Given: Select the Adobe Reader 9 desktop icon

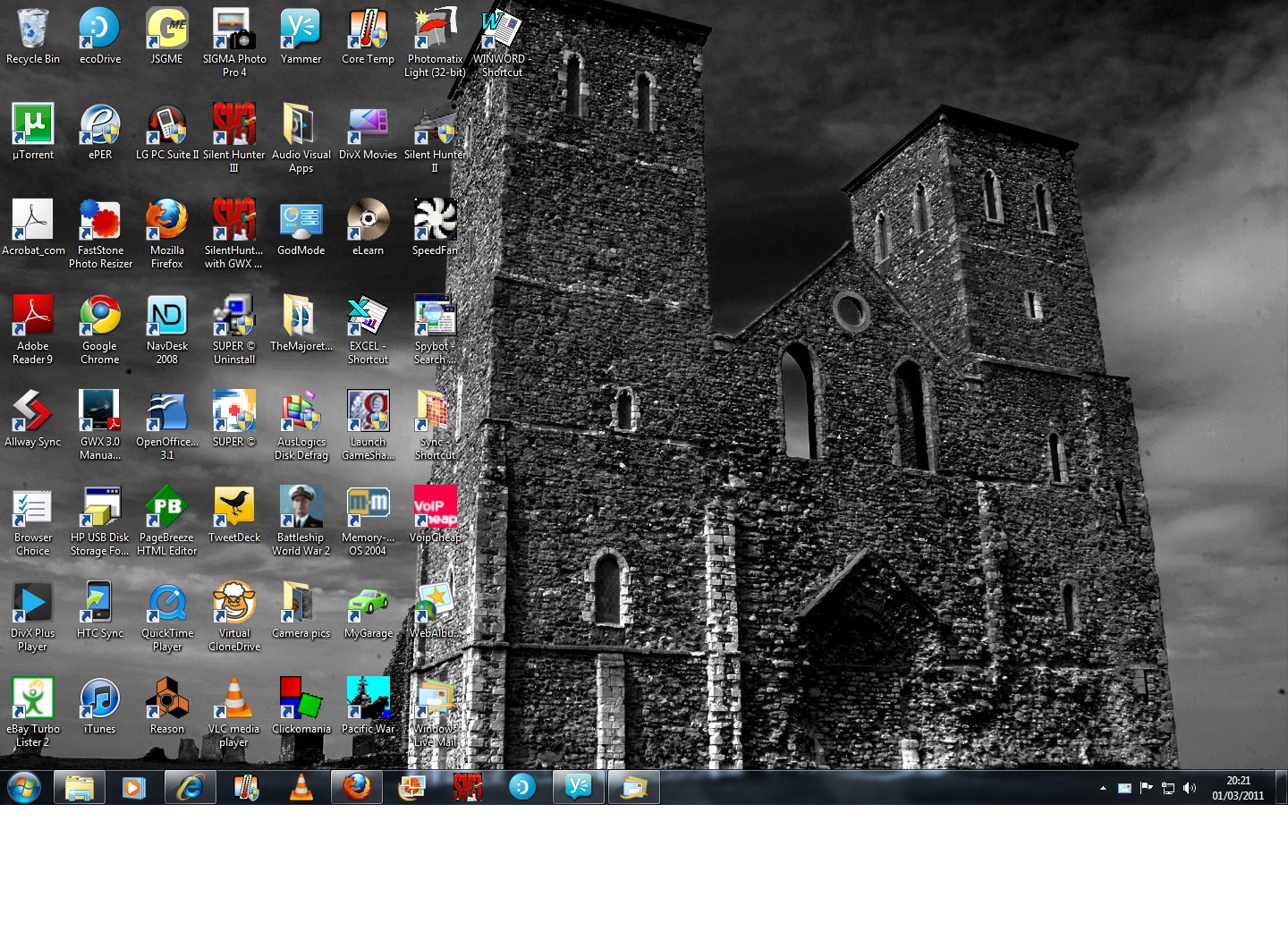Looking at the screenshot, I should [x=32, y=317].
